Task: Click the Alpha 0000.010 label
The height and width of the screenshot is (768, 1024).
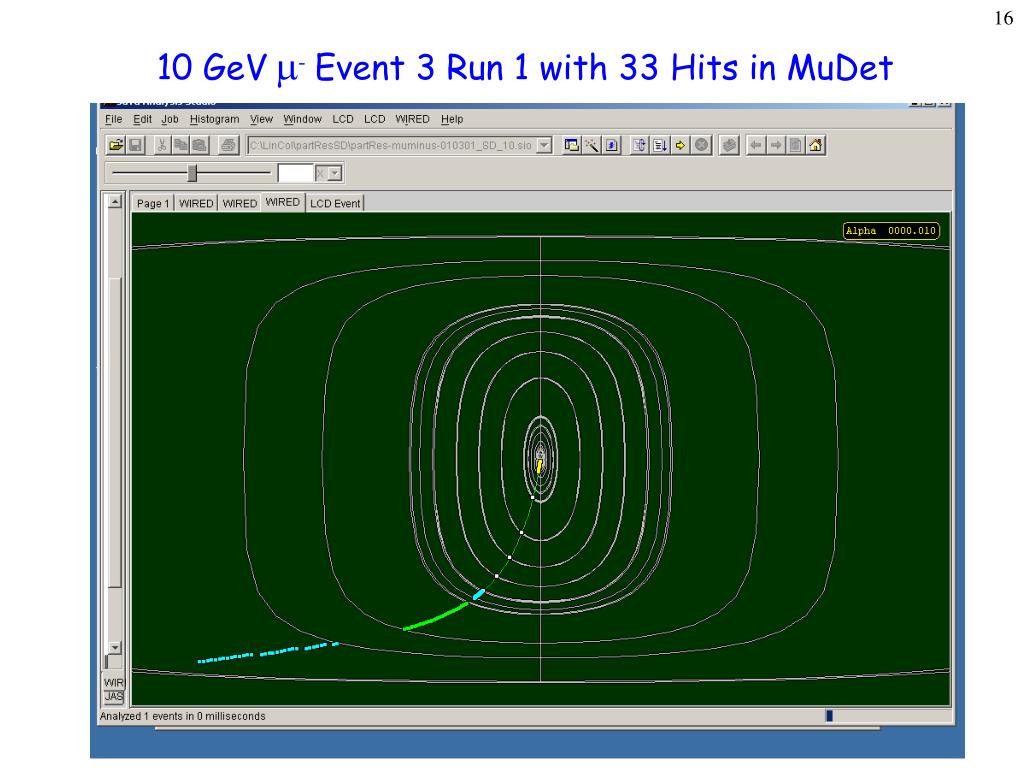Action: (x=891, y=231)
